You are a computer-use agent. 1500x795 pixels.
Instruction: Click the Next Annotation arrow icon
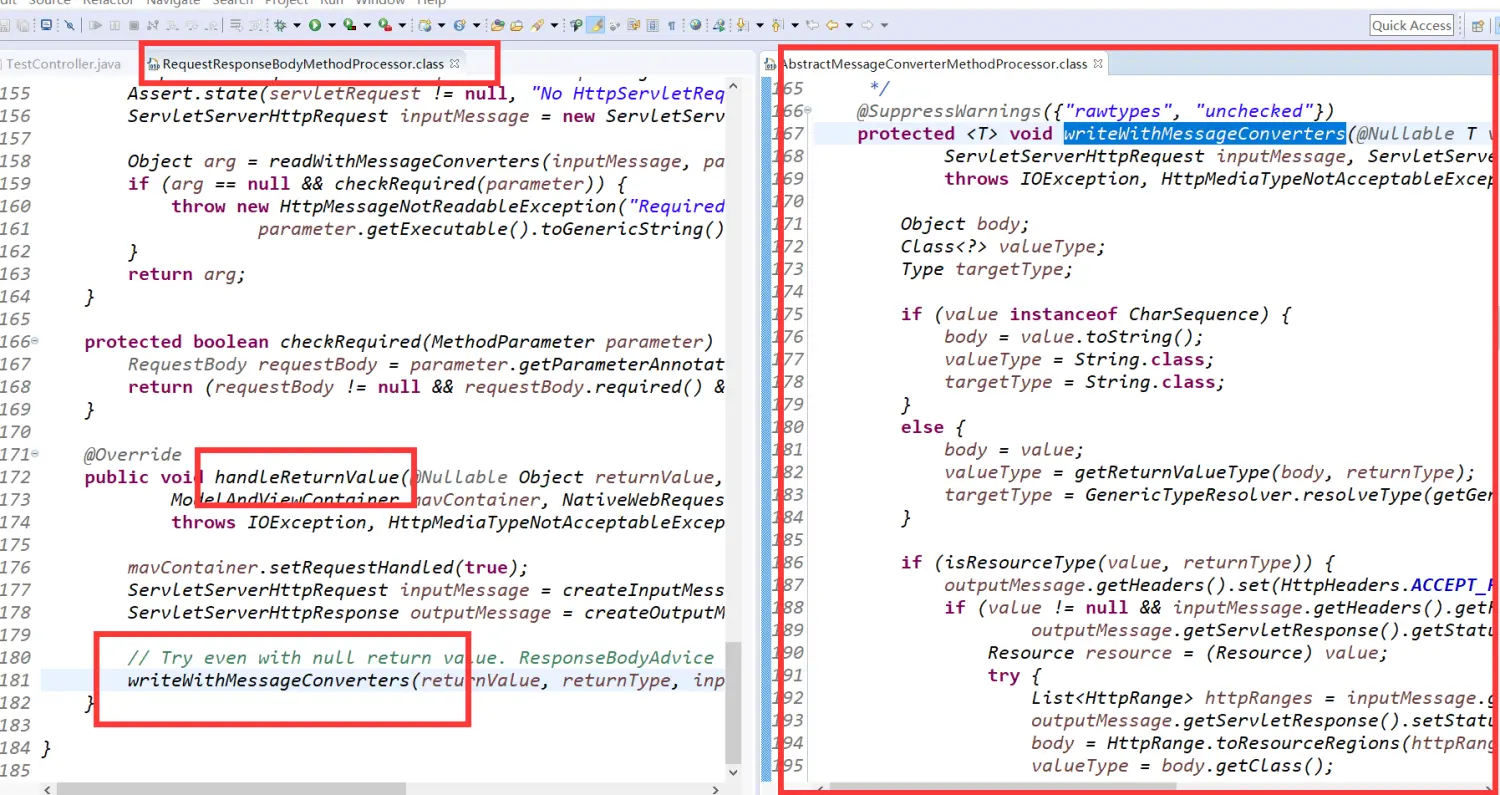click(742, 25)
